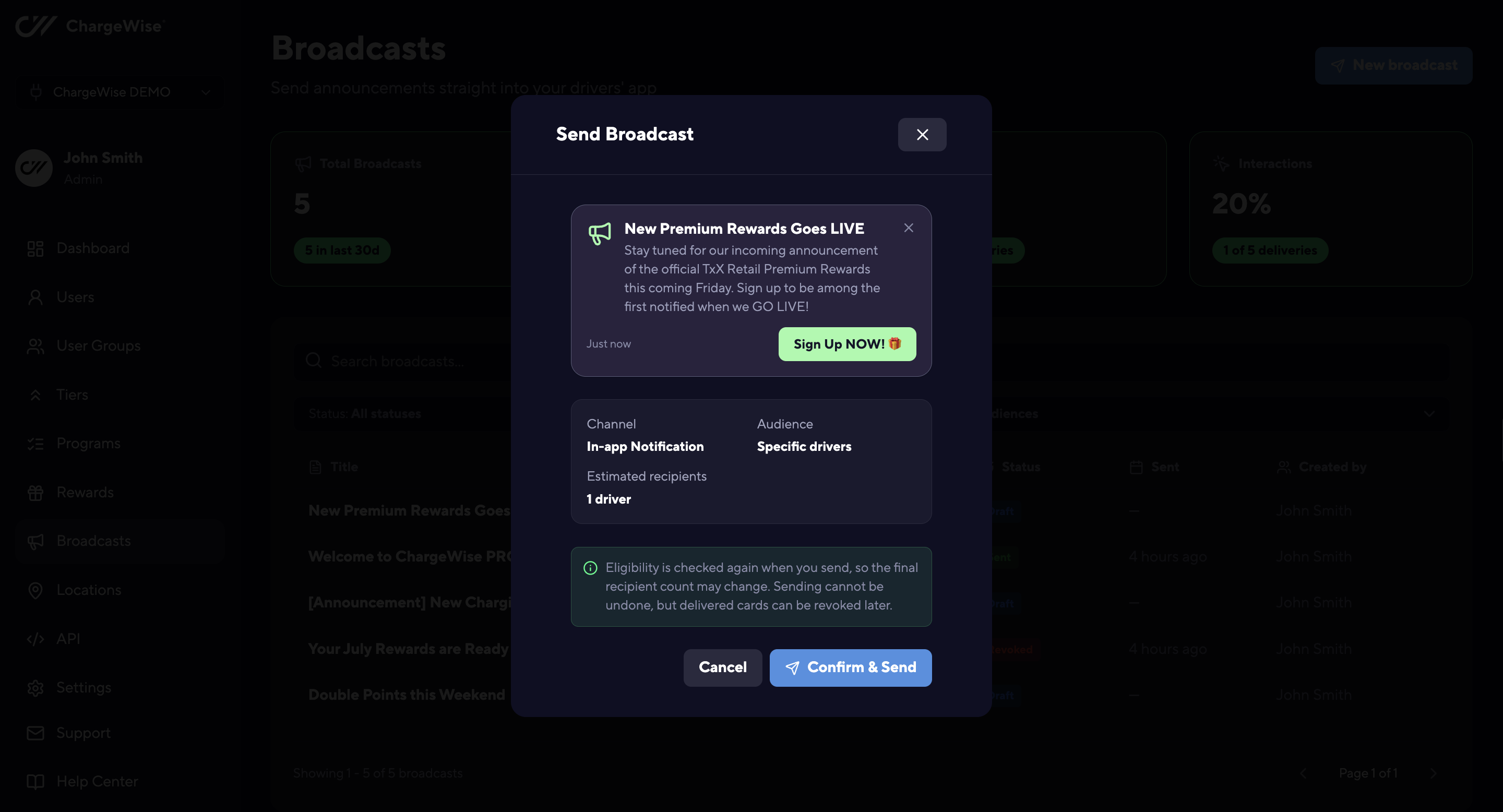
Task: Click the Sign Up NOW! button
Action: [x=847, y=344]
